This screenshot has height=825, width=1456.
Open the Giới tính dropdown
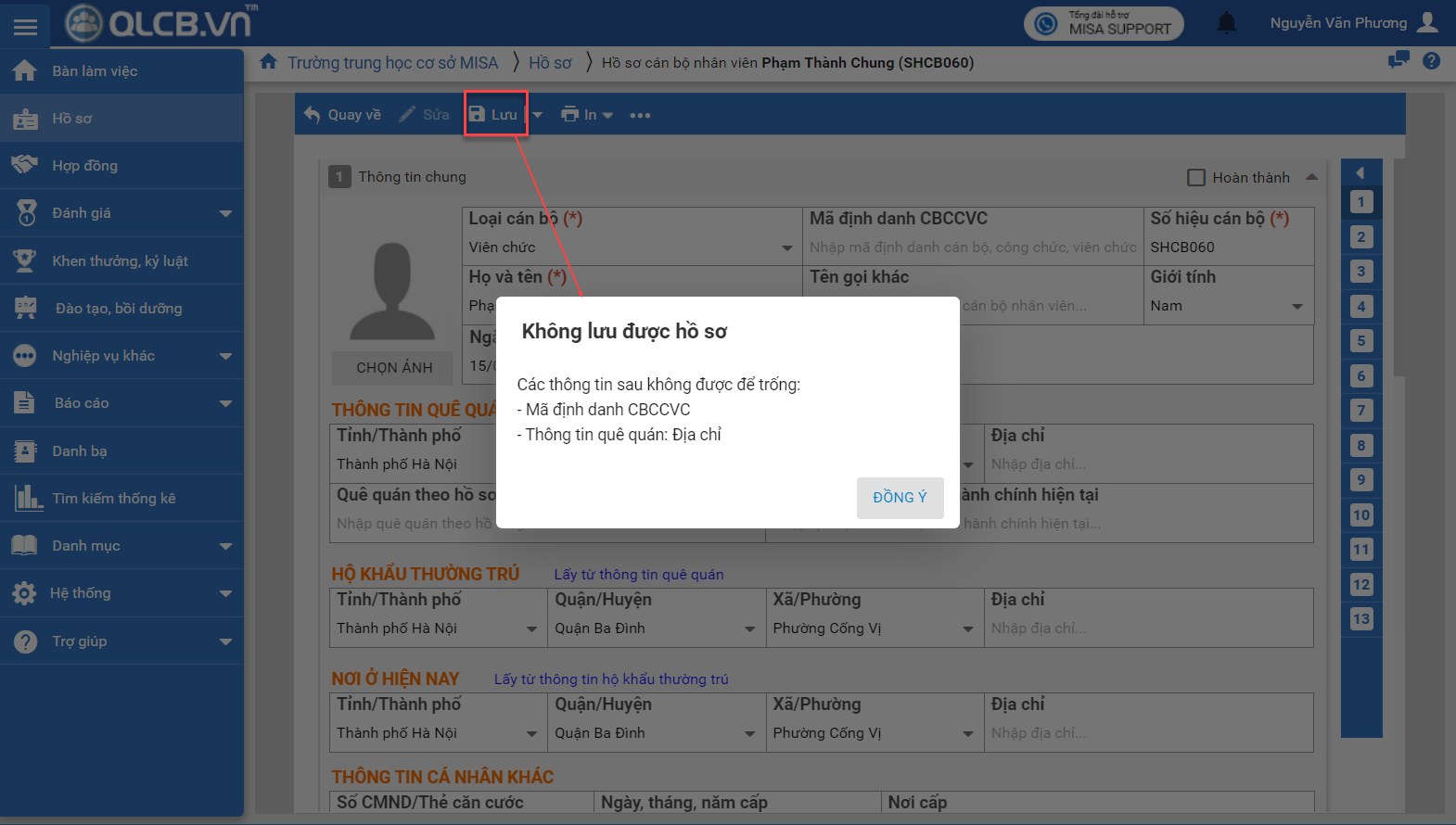coord(1296,306)
